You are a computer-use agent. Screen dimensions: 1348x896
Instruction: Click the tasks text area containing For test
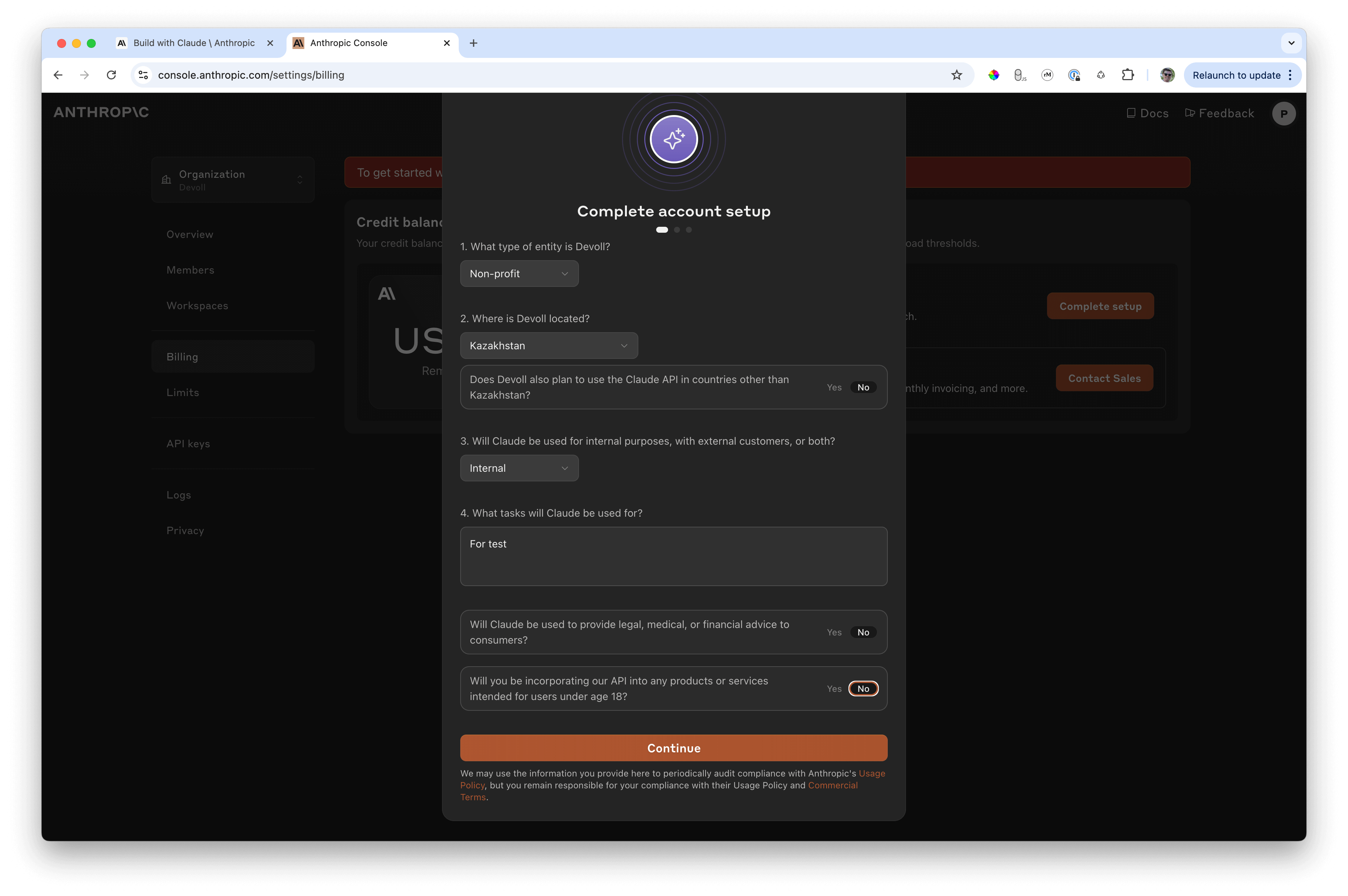coord(674,557)
